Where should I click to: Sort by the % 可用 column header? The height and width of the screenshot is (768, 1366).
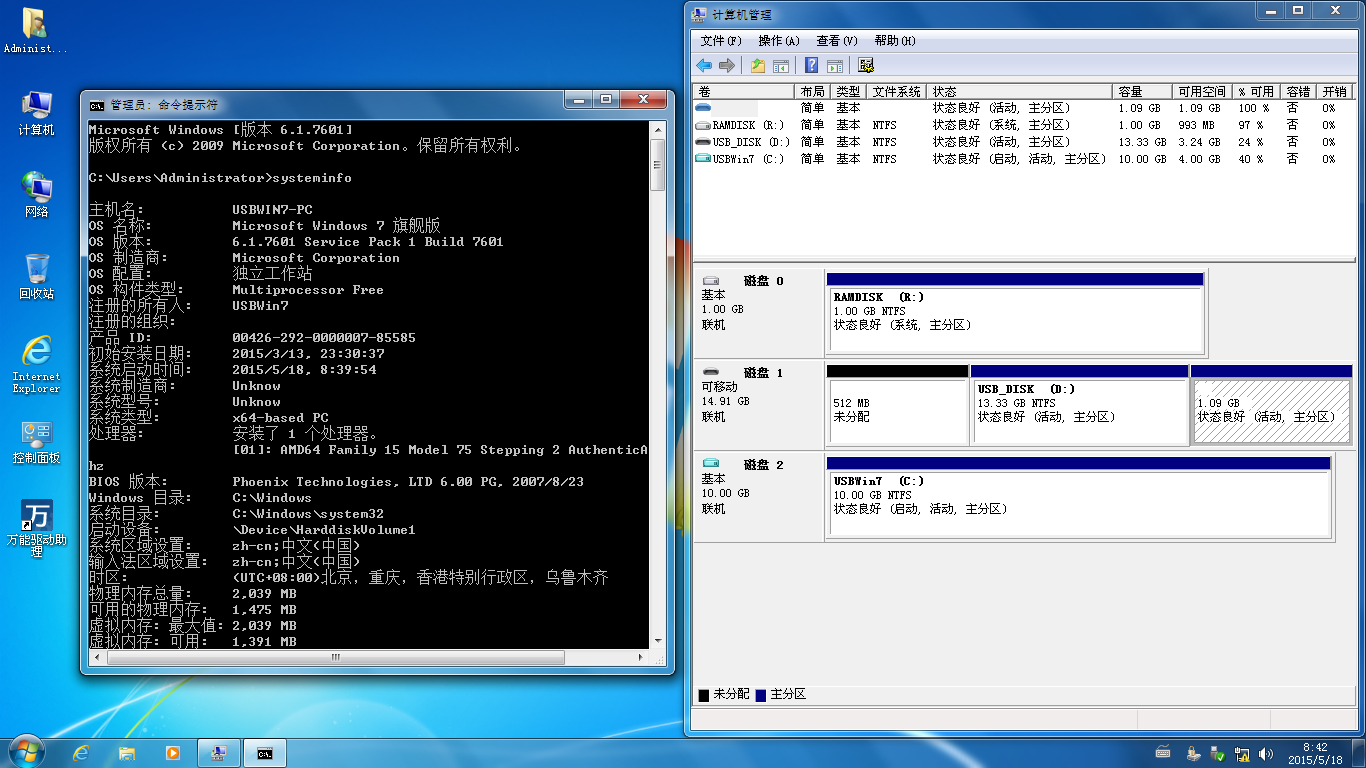click(1256, 91)
